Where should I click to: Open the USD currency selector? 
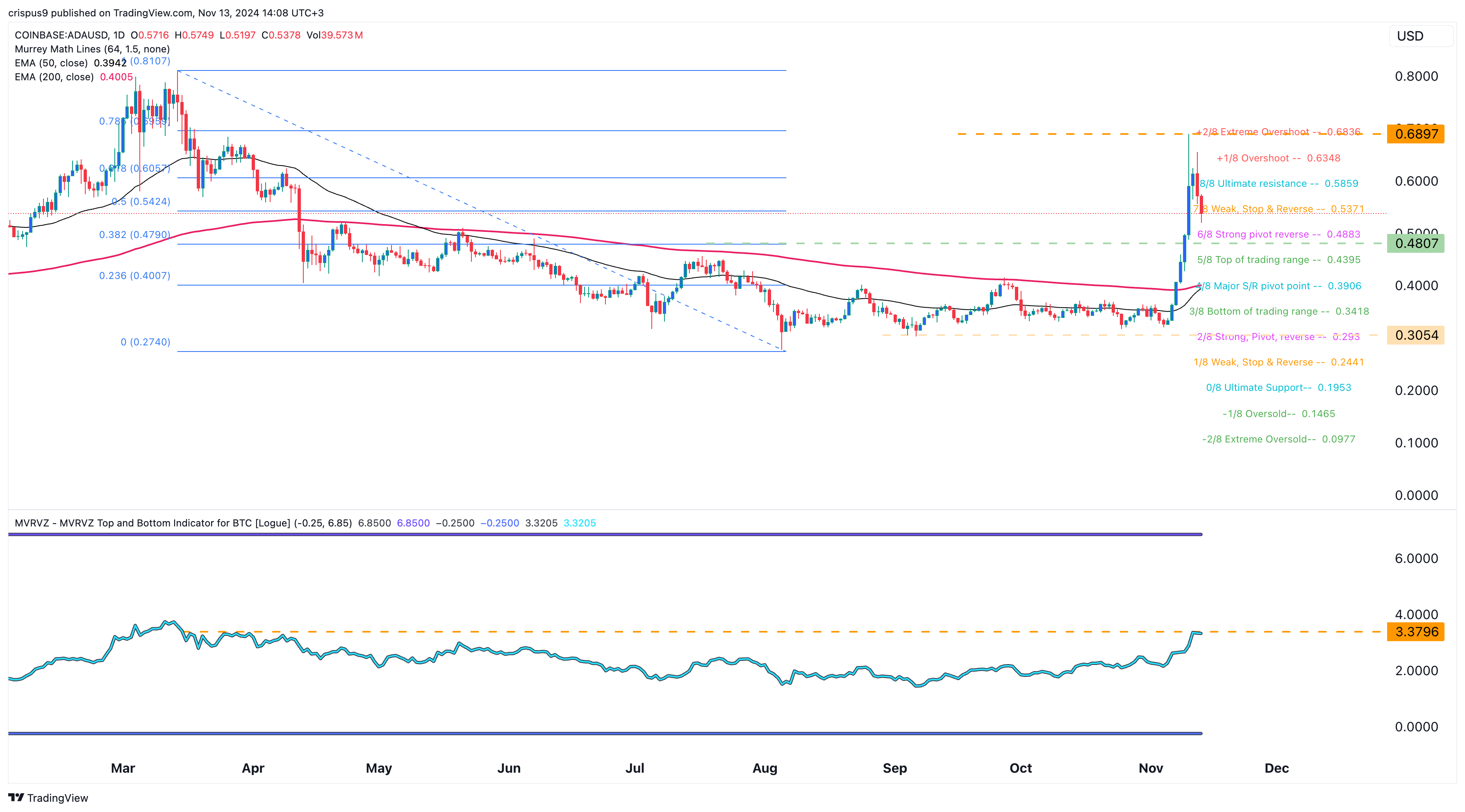[x=1421, y=36]
